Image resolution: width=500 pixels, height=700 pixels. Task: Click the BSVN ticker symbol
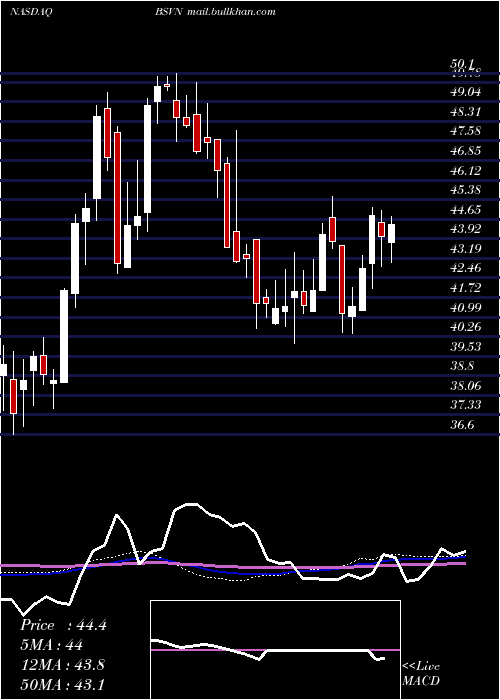tap(169, 12)
